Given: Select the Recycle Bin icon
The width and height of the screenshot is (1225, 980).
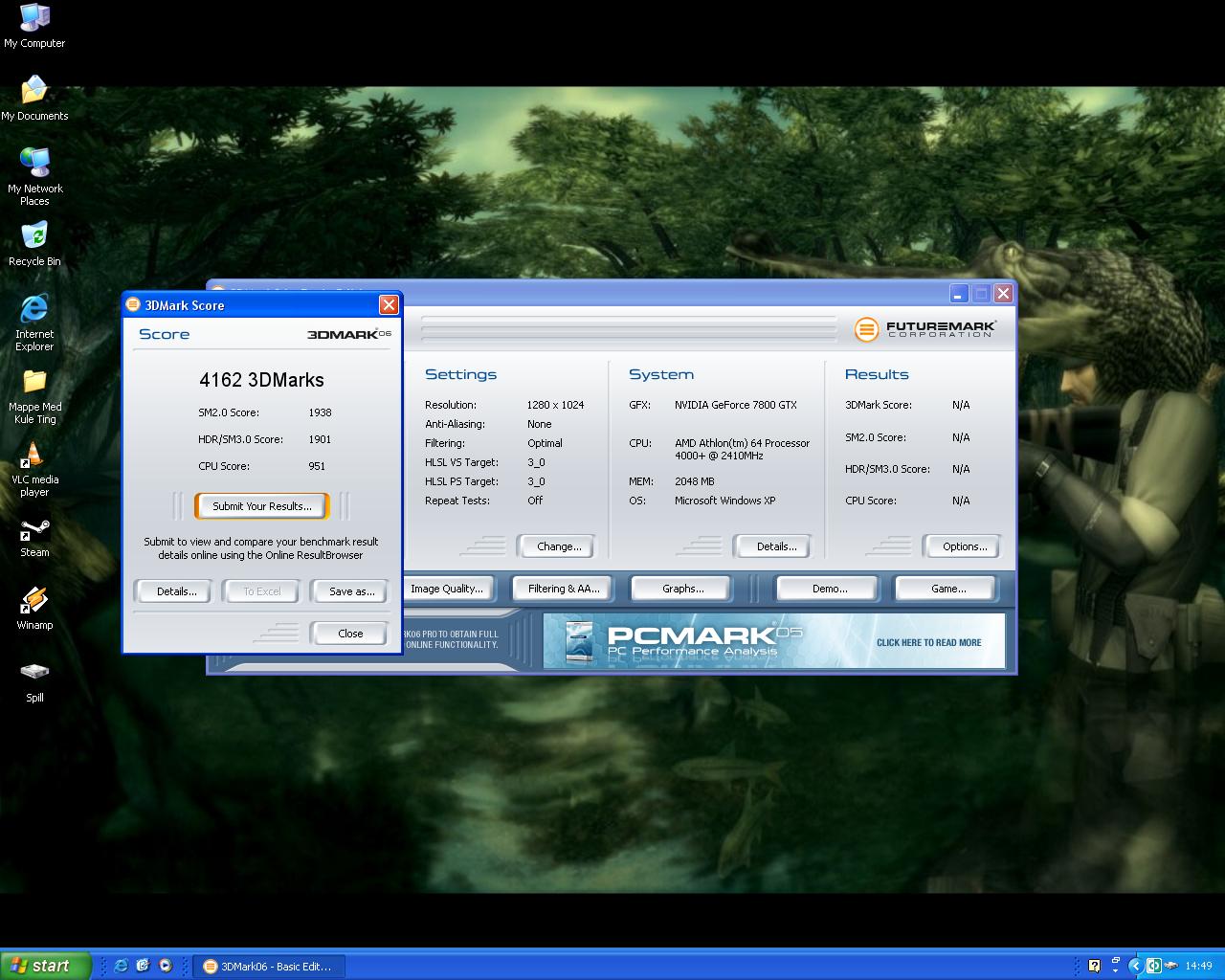Looking at the screenshot, I should pos(34,244).
